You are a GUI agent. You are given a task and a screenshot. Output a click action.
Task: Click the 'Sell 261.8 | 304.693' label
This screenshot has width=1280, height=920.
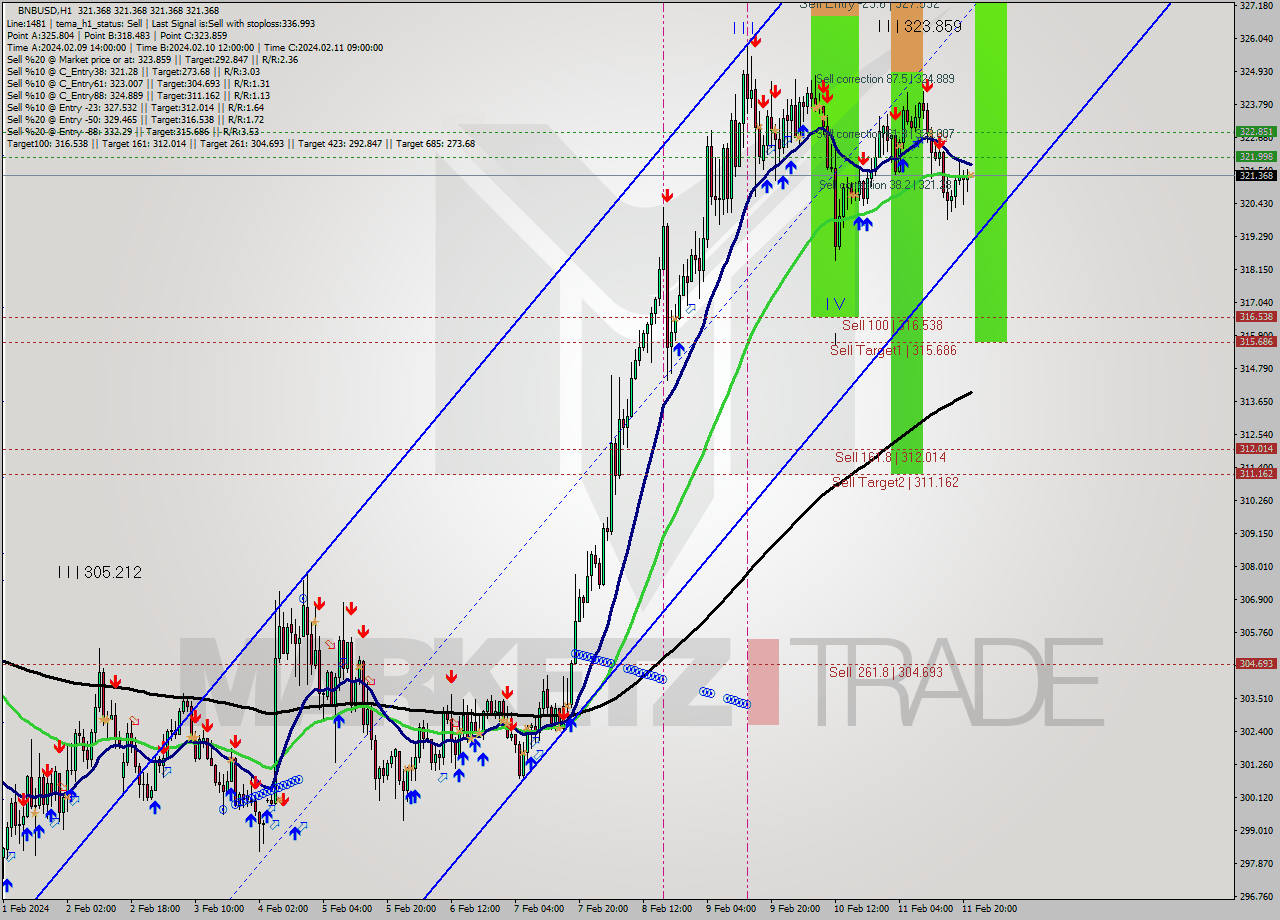[x=886, y=672]
